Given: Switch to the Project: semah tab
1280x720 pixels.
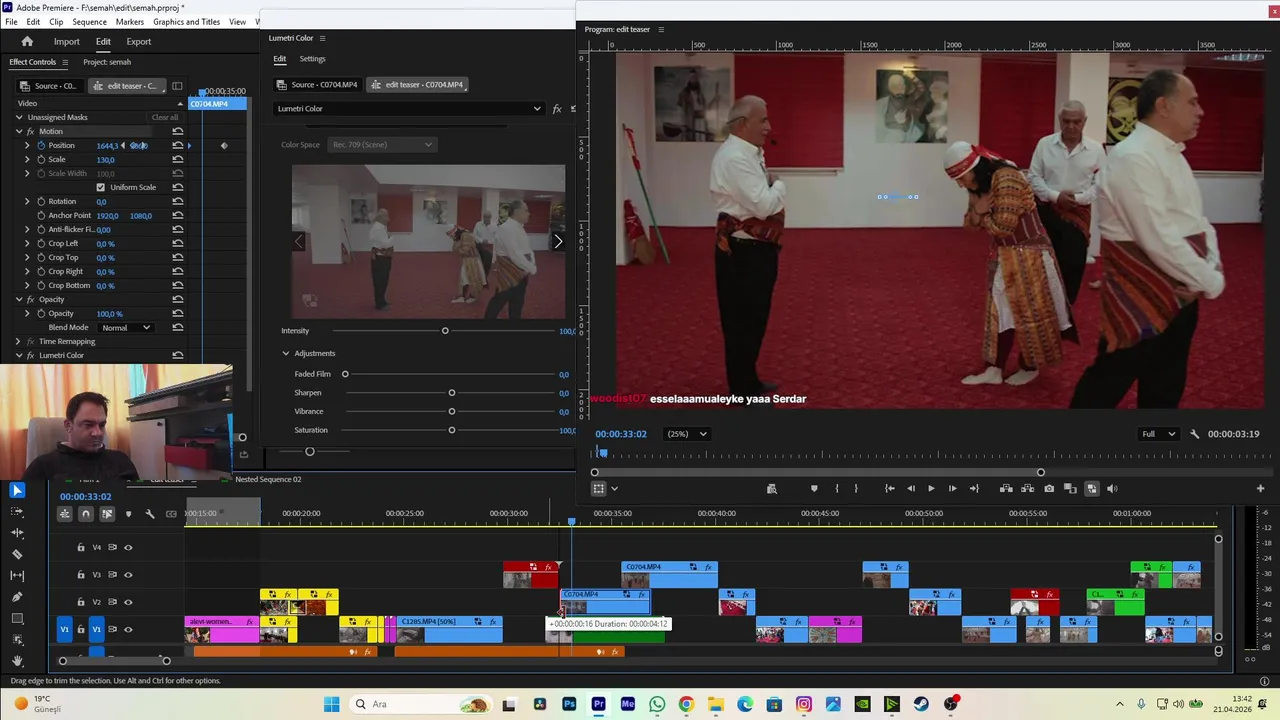Looking at the screenshot, I should coord(107,62).
